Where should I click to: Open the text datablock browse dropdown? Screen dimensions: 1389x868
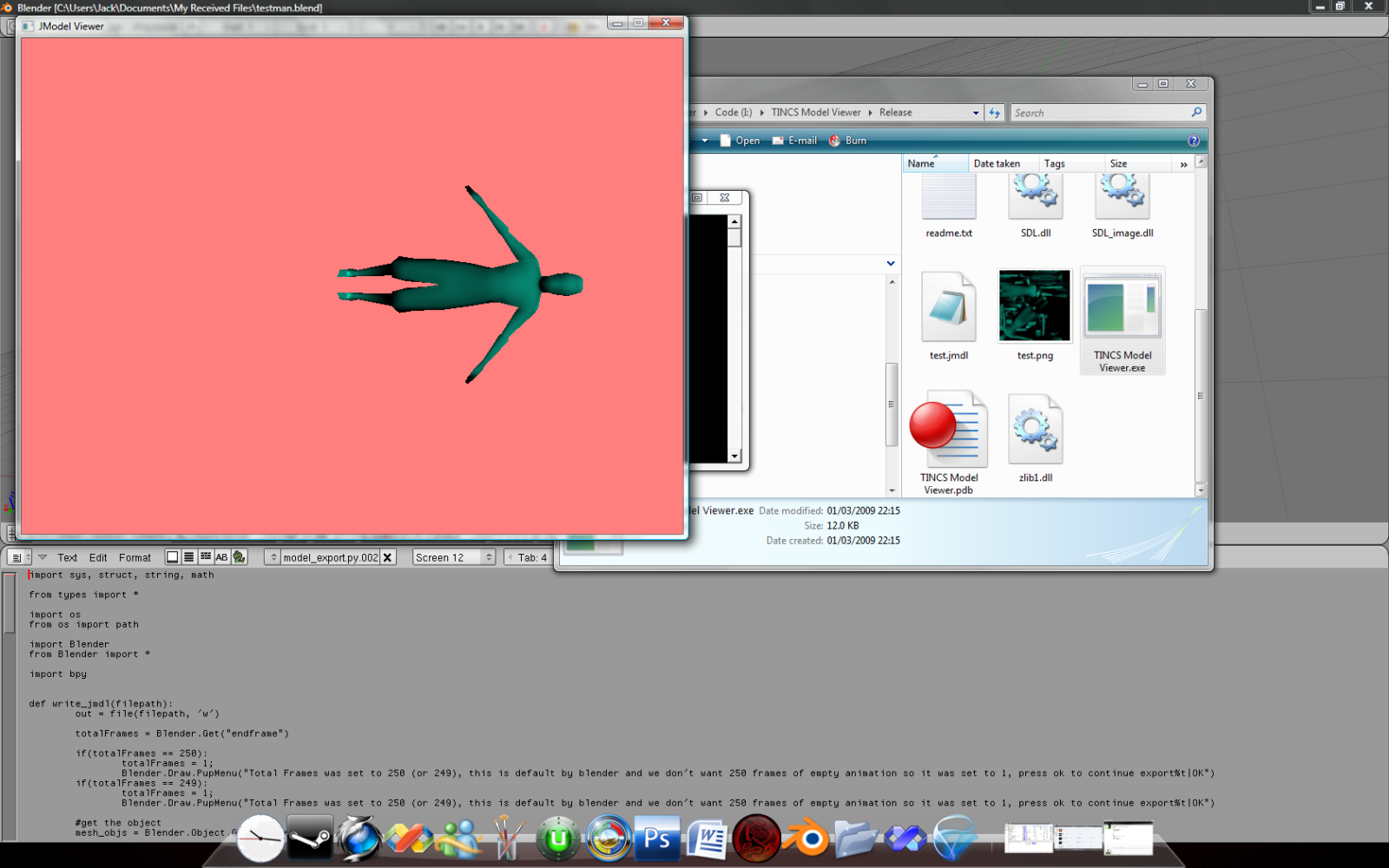[273, 557]
